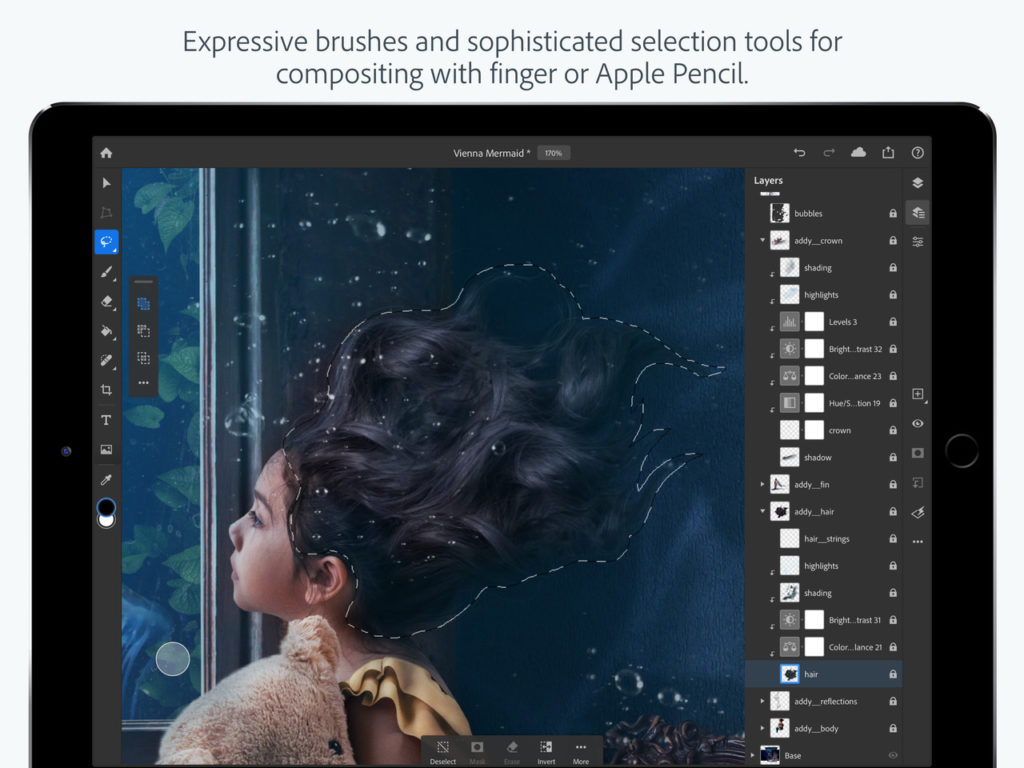Select the Crop tool
1024x768 pixels.
106,390
